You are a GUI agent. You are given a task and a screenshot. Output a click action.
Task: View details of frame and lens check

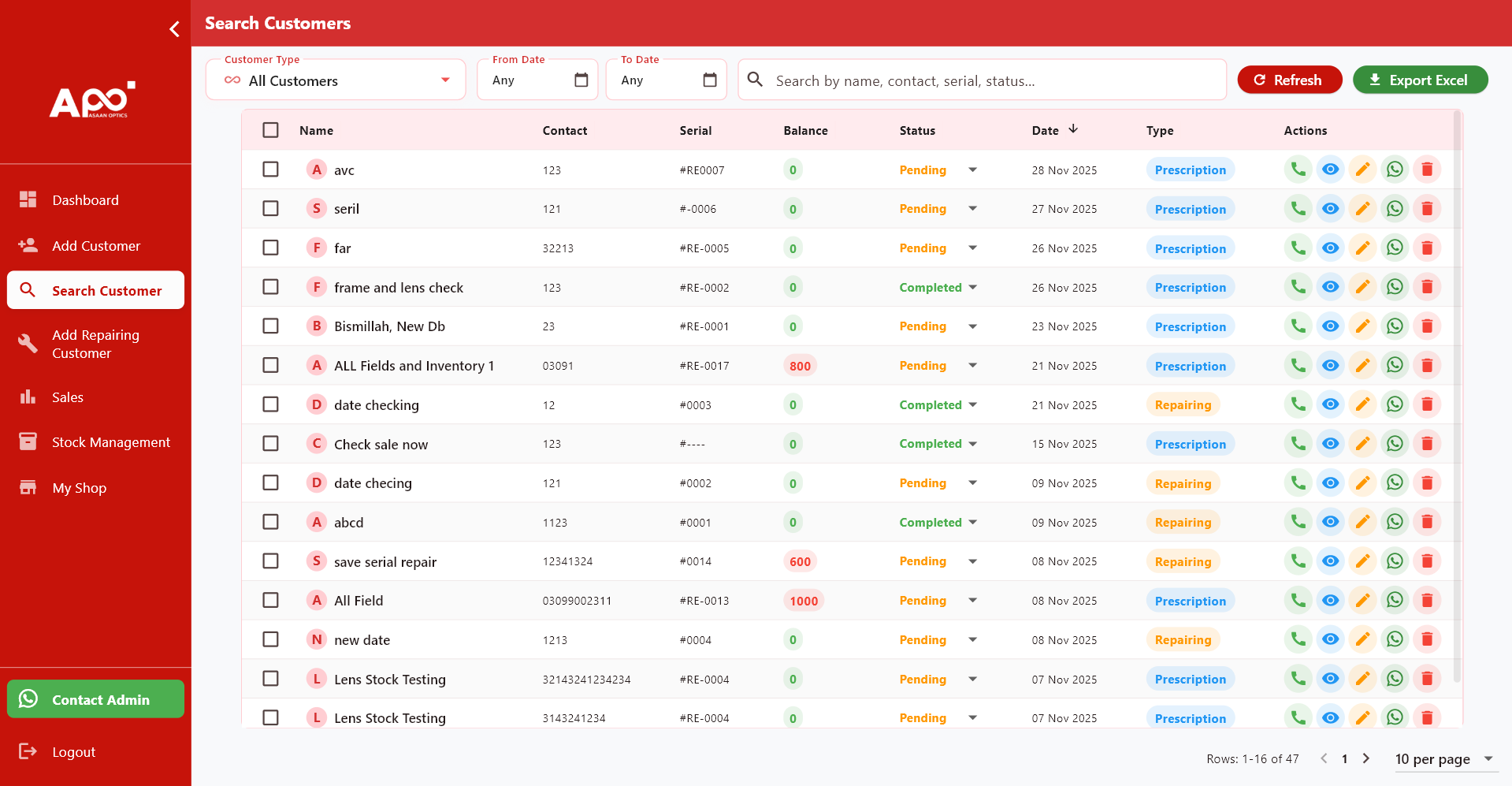click(x=1330, y=287)
